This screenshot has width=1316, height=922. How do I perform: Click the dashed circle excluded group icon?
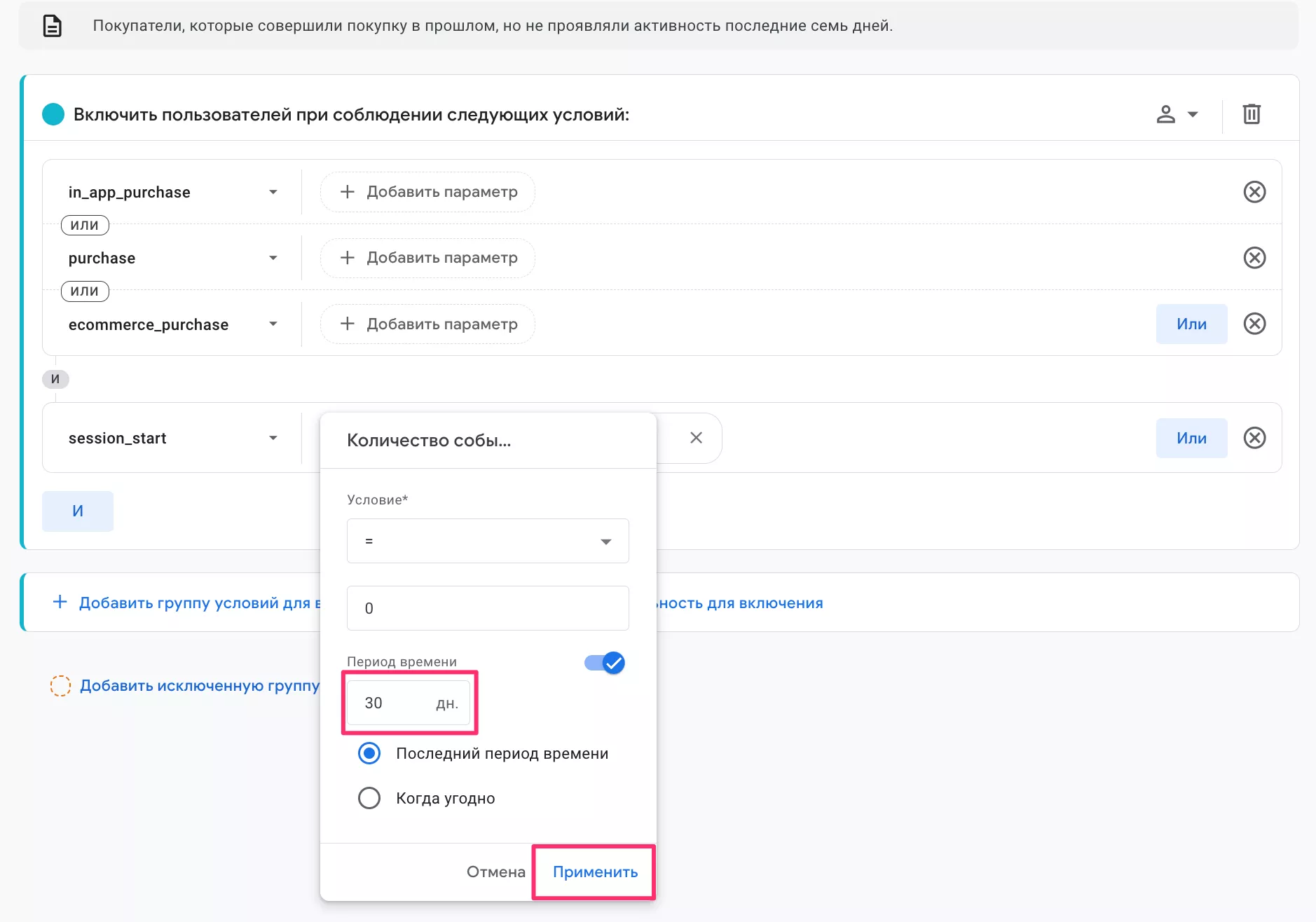click(x=60, y=686)
